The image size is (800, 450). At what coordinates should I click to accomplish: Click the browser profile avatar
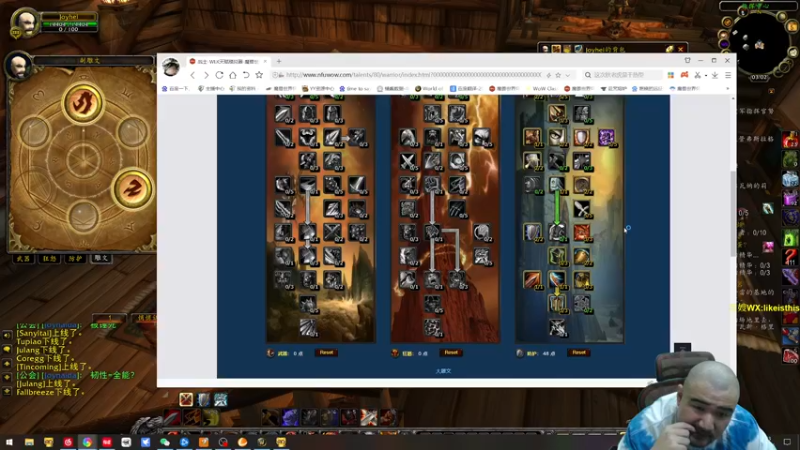[171, 67]
